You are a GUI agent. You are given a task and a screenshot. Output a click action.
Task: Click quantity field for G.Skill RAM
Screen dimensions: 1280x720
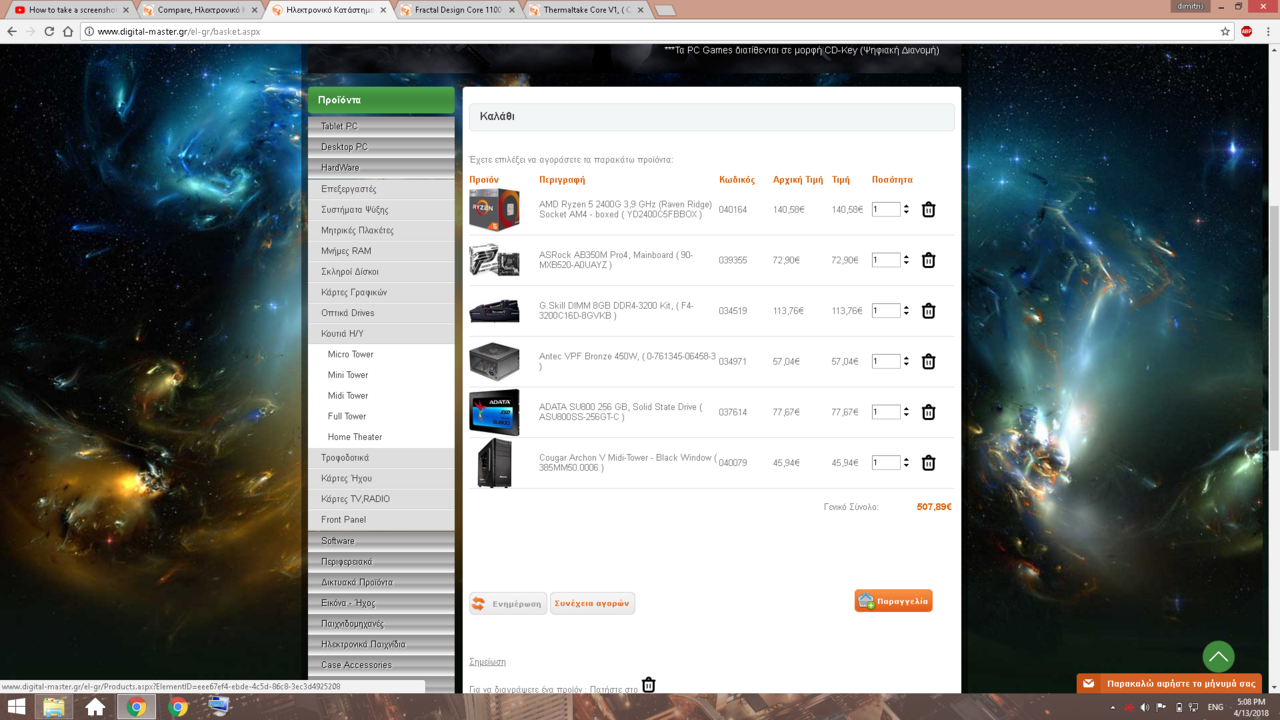pyautogui.click(x=885, y=311)
